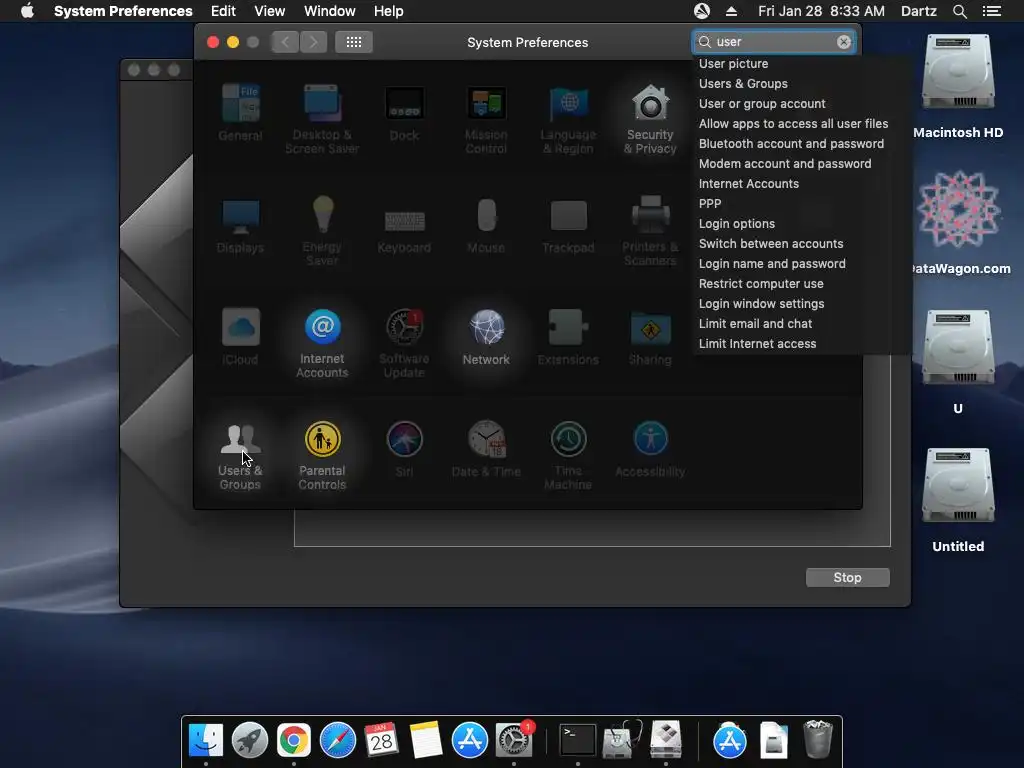
Task: Open the Edit menu
Action: coord(223,11)
